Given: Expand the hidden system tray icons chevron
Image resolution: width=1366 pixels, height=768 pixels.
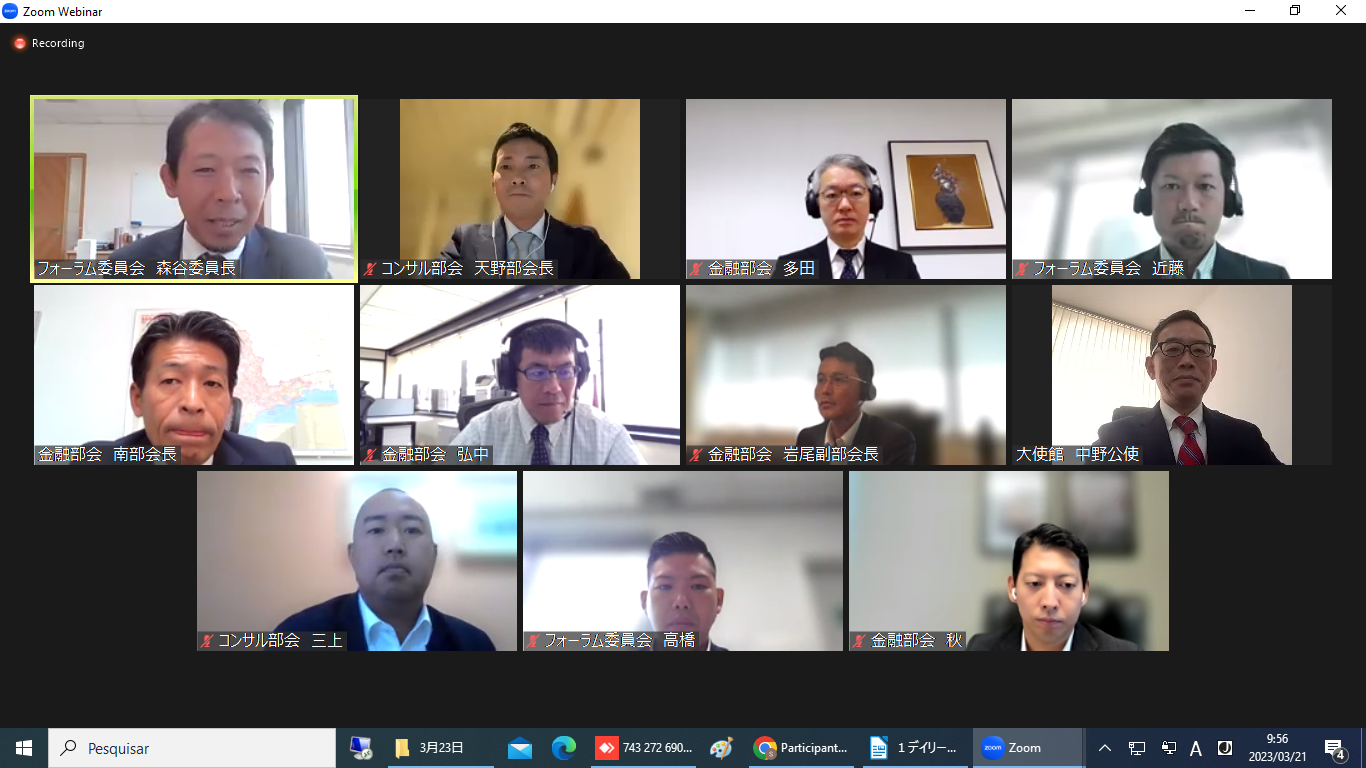Looking at the screenshot, I should tap(1105, 748).
